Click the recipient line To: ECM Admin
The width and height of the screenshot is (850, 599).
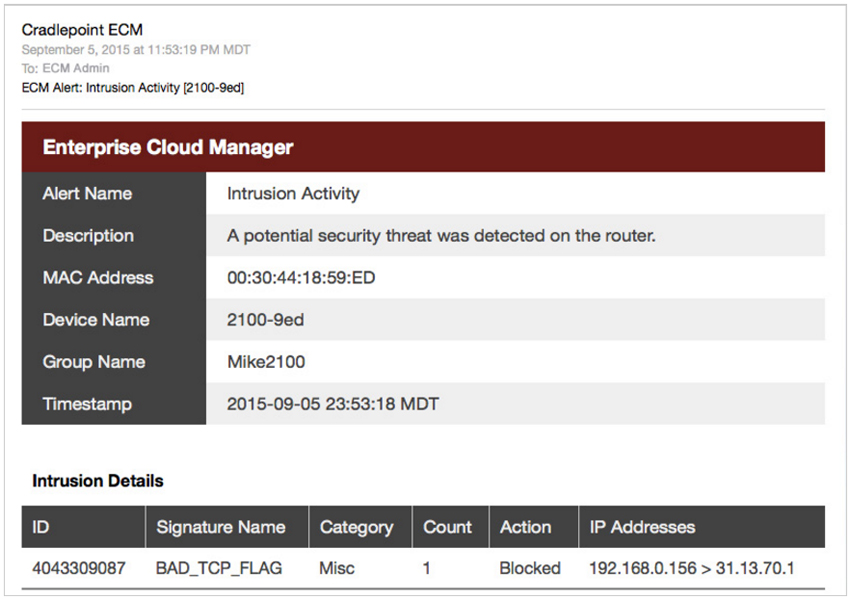(66, 68)
